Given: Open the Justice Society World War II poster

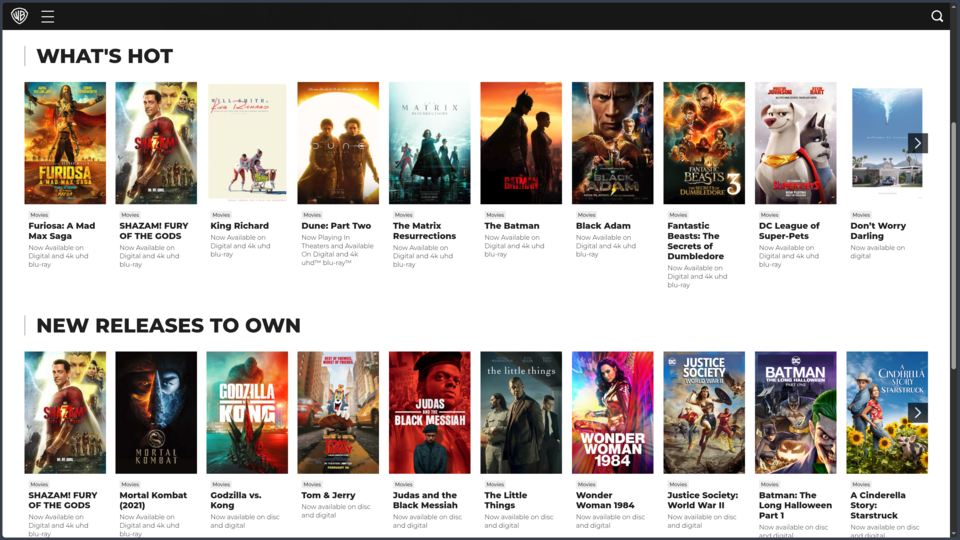Looking at the screenshot, I should [704, 413].
